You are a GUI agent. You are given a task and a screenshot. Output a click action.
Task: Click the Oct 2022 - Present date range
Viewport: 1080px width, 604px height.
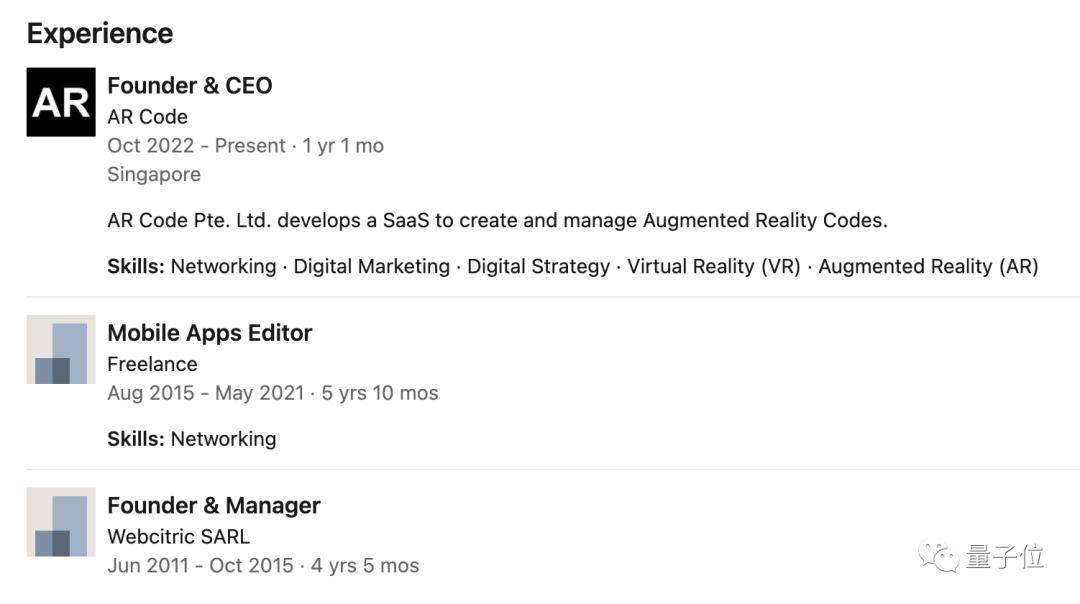(196, 146)
